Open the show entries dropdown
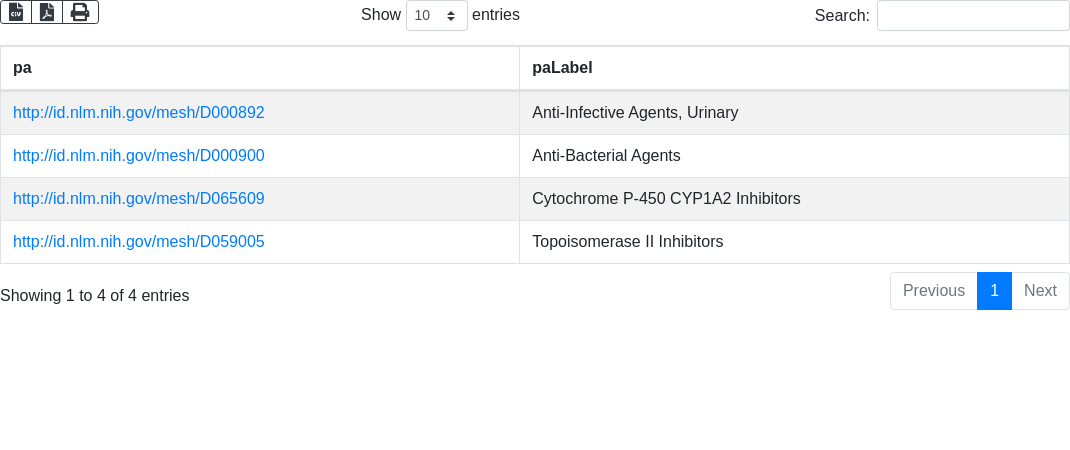 click(x=436, y=15)
